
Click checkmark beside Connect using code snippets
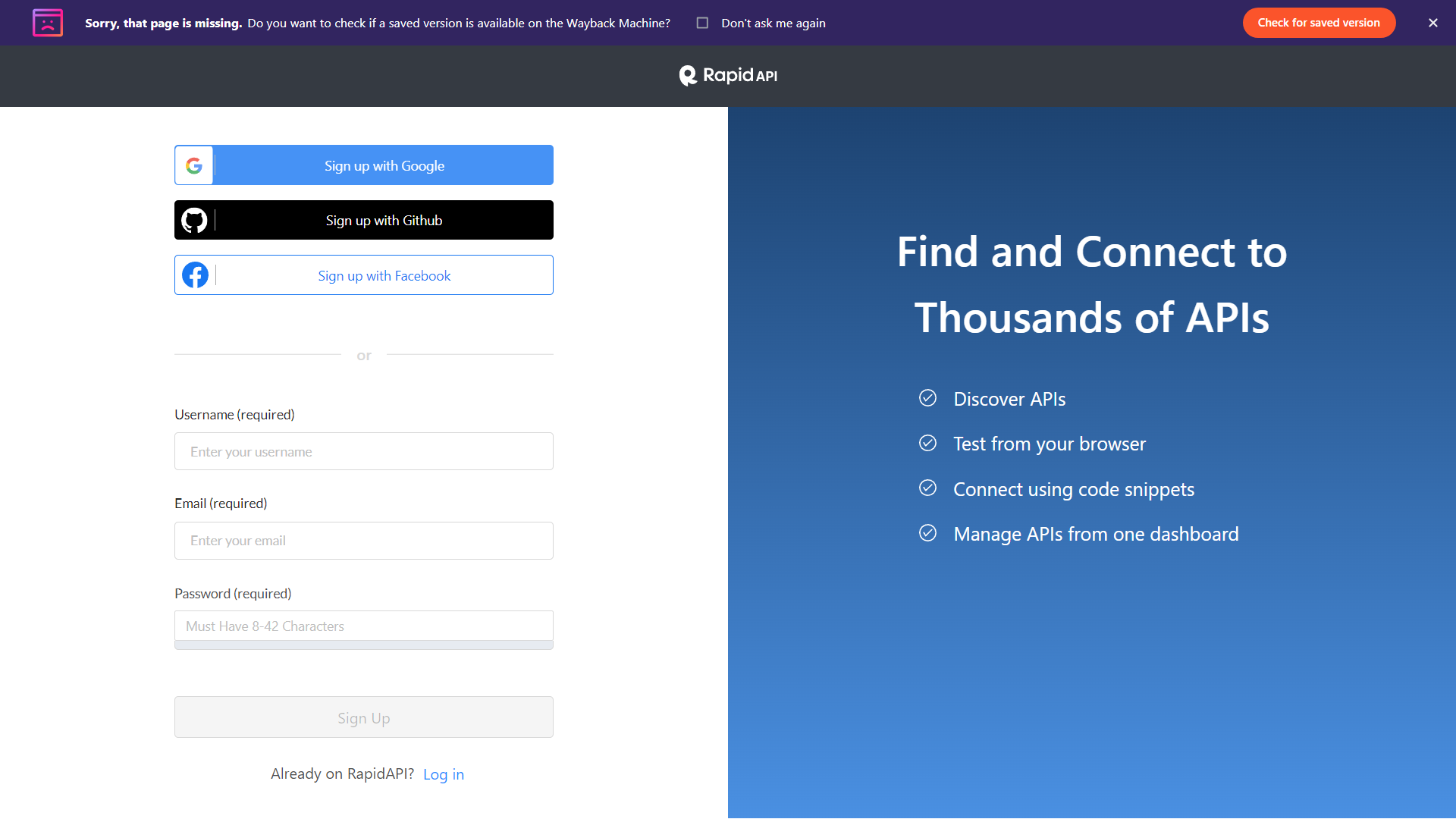pyautogui.click(x=927, y=488)
